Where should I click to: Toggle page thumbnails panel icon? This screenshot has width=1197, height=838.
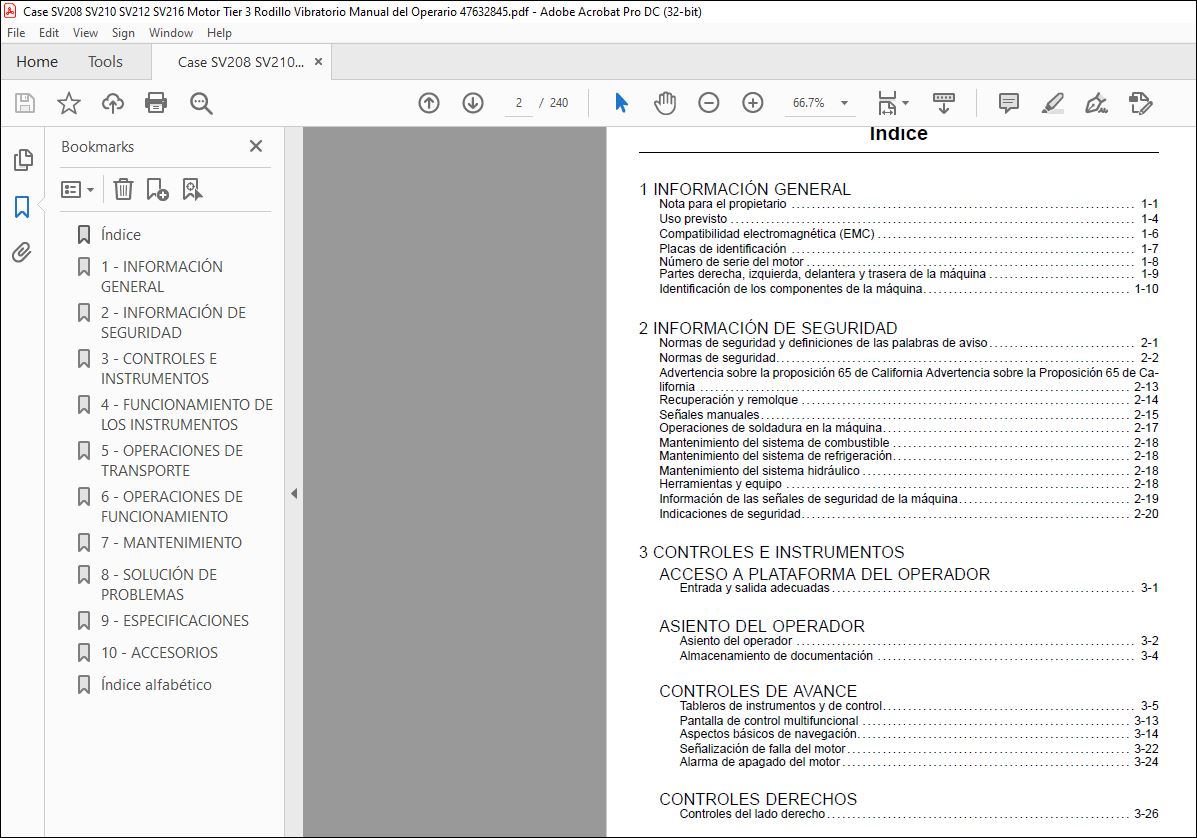(23, 160)
